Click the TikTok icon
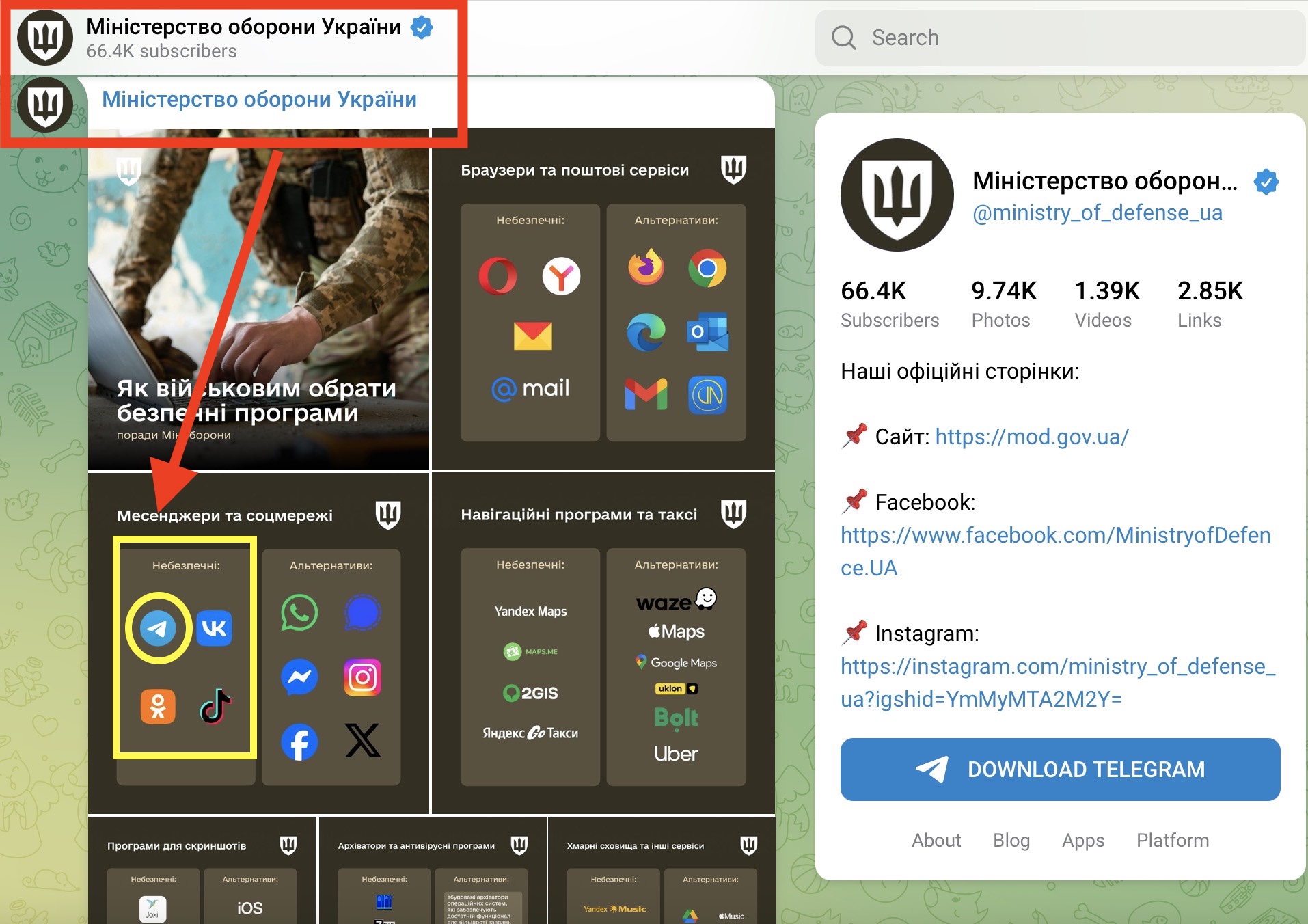 [x=215, y=706]
